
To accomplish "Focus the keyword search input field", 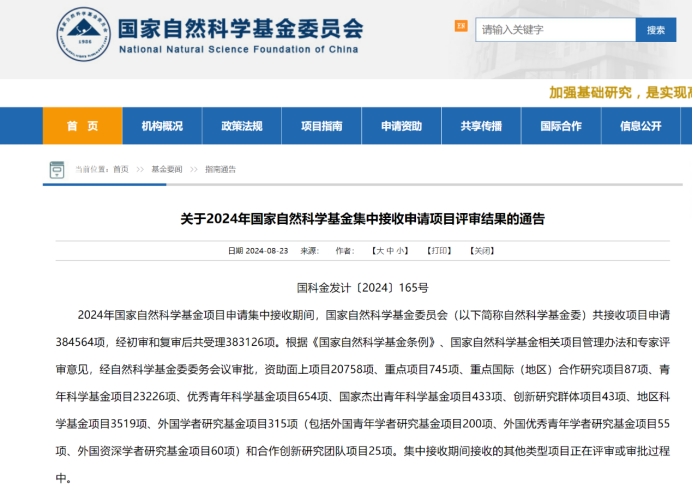I will point(555,30).
